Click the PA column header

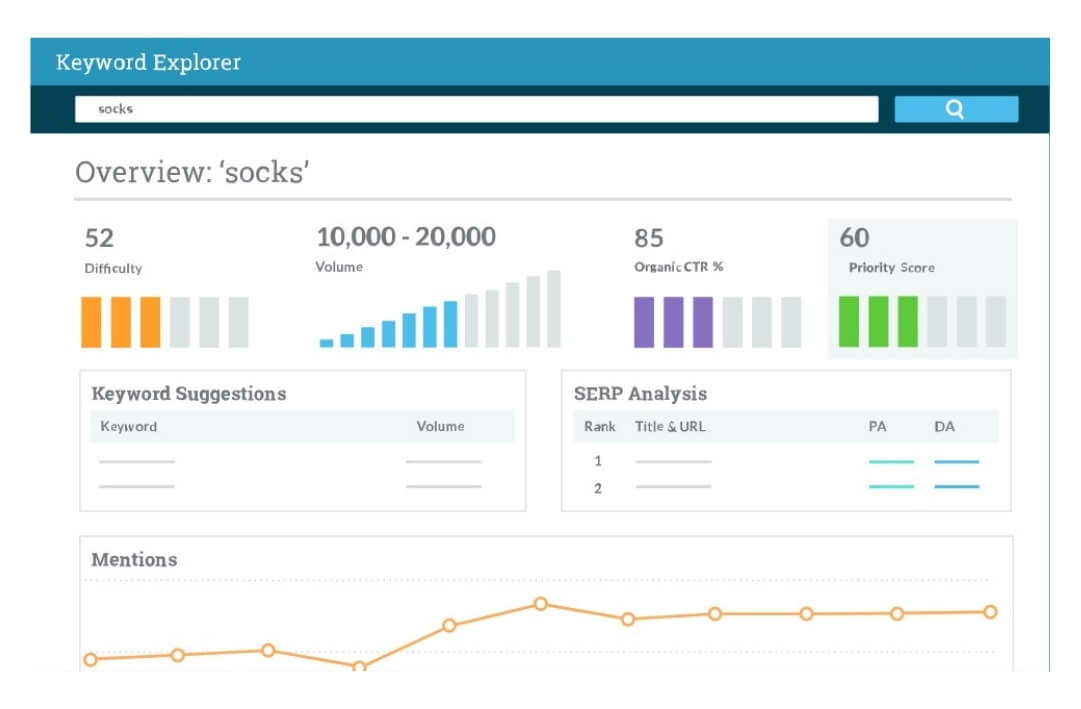pos(878,426)
